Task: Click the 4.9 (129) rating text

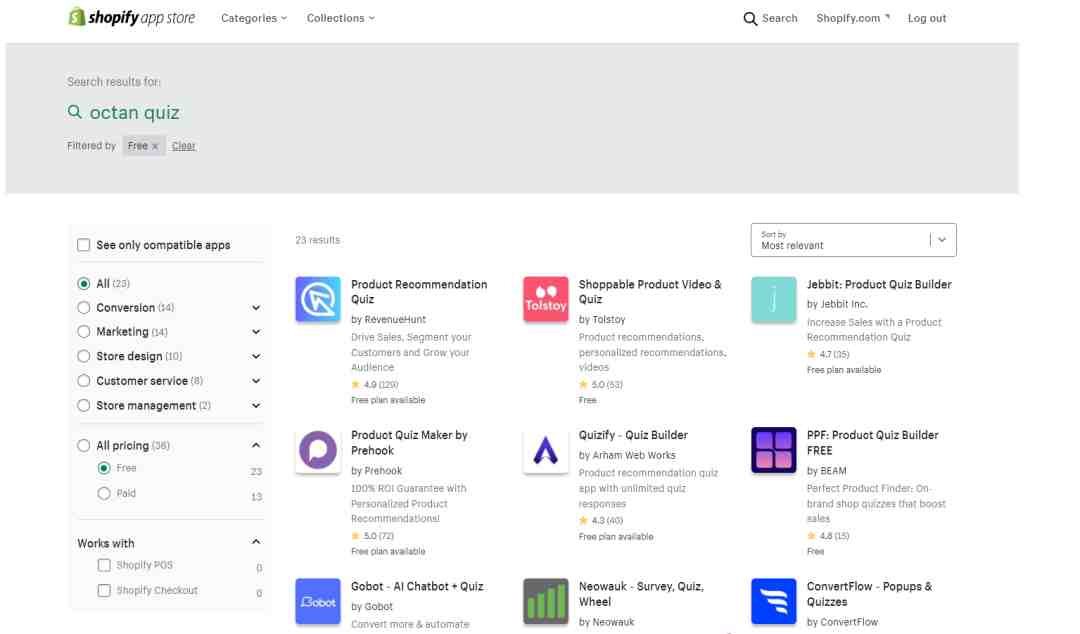Action: click(381, 385)
